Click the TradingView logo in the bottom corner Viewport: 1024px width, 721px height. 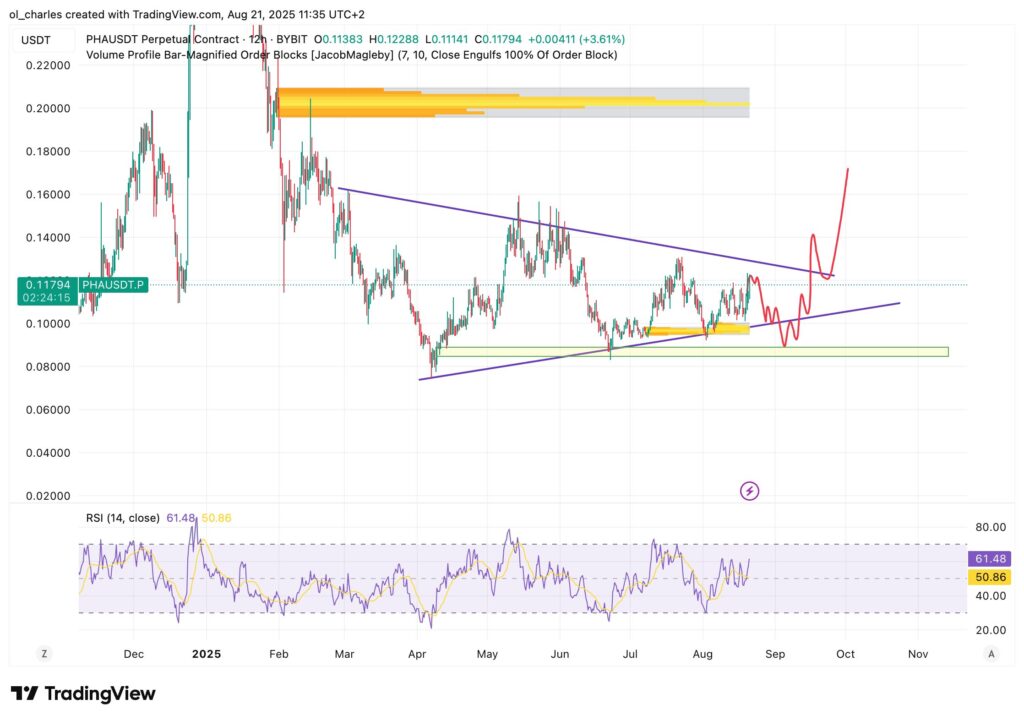[82, 693]
